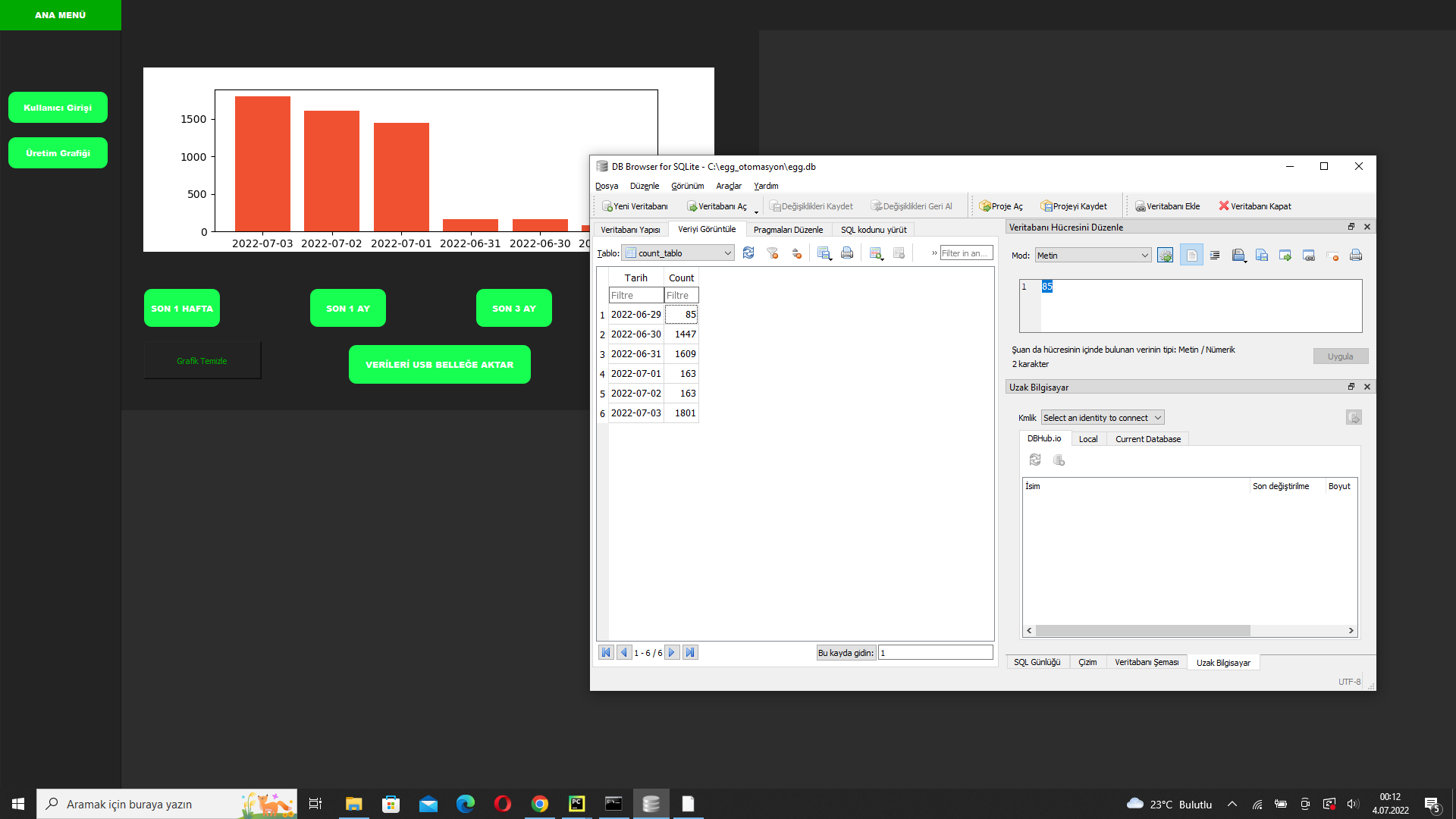Clear sorting icon in table toolbar
This screenshot has height=819, width=1456.
796,253
